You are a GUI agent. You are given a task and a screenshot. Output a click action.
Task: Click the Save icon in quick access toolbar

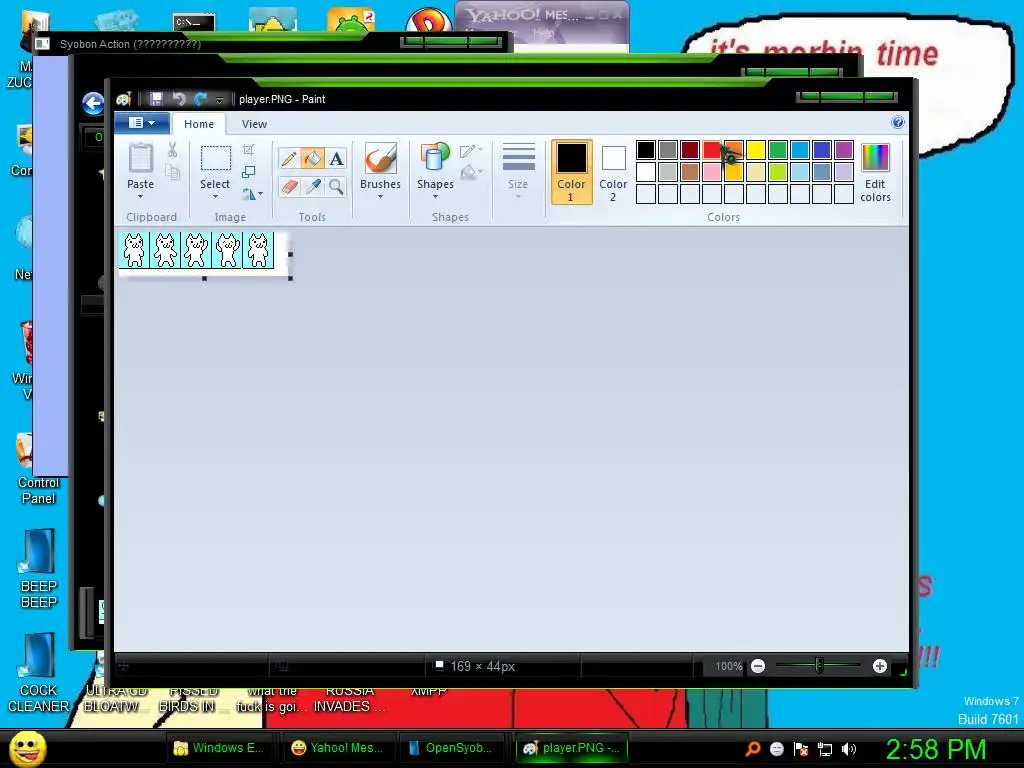click(x=156, y=99)
